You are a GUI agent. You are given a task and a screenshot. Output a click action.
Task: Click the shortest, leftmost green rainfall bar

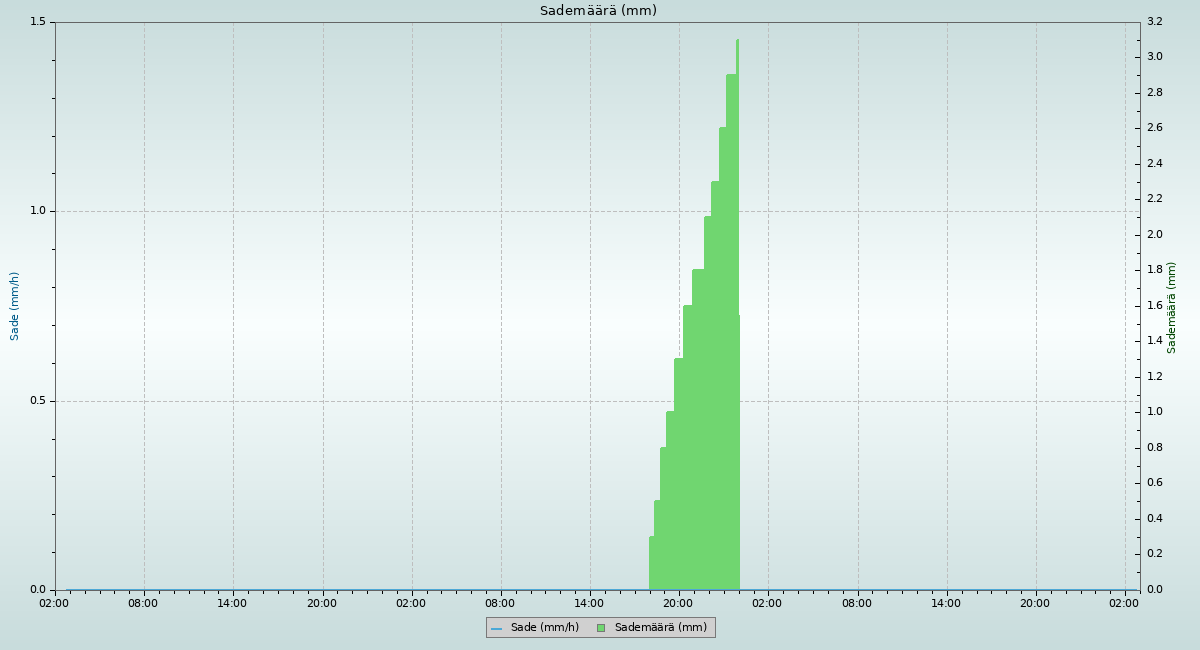point(651,563)
